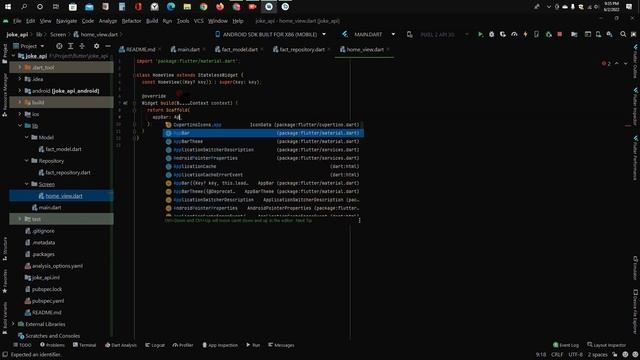Open the Refactor menu
This screenshot has width=640, height=360.
coord(131,21)
